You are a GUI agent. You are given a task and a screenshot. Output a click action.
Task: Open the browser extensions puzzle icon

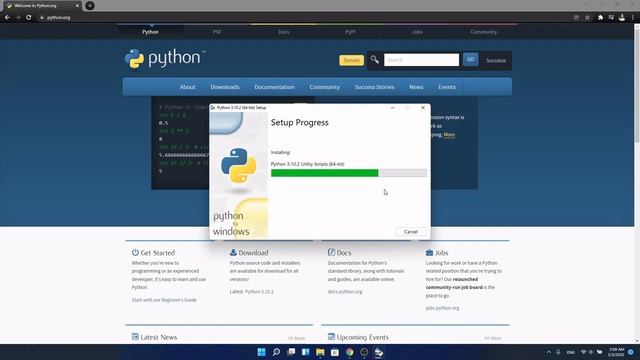600,18
